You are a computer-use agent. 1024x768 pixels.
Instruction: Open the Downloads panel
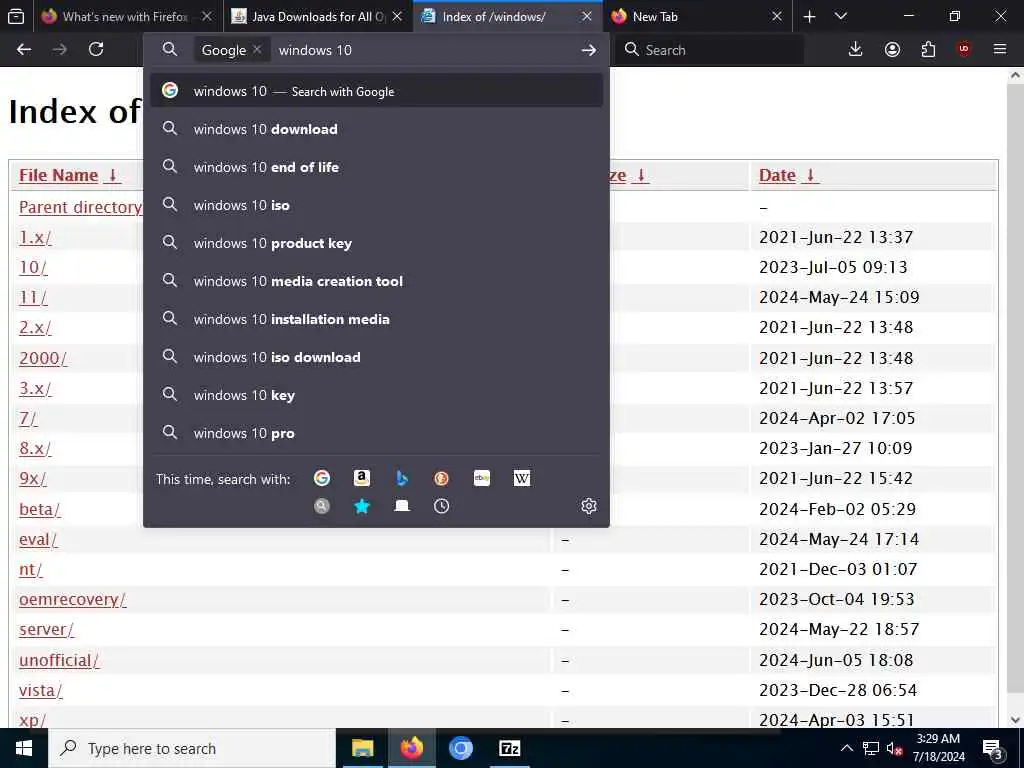(855, 50)
